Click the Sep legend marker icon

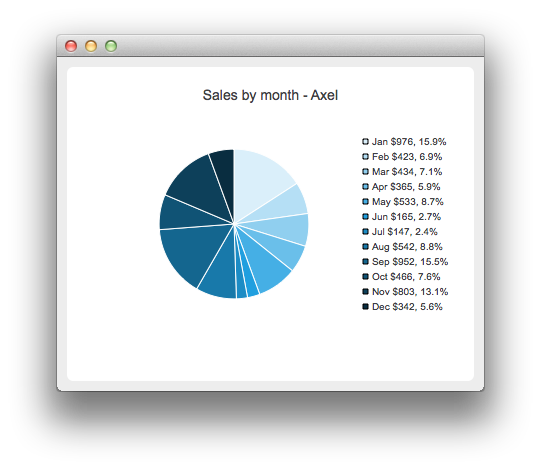(365, 262)
